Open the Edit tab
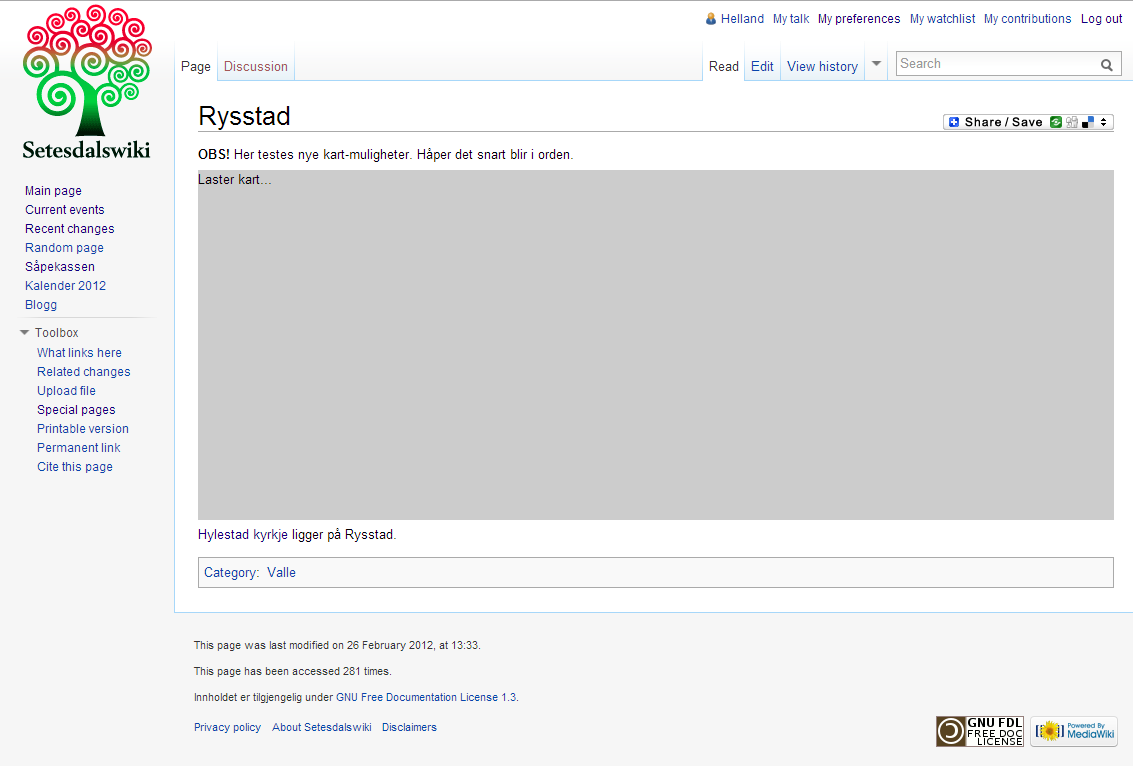1133x766 pixels. click(762, 67)
